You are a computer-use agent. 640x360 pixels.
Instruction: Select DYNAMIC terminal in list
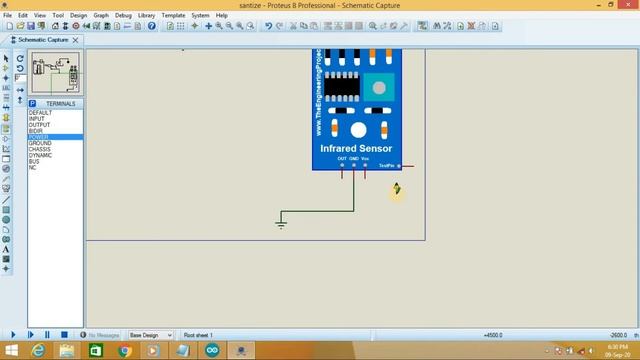56,156
